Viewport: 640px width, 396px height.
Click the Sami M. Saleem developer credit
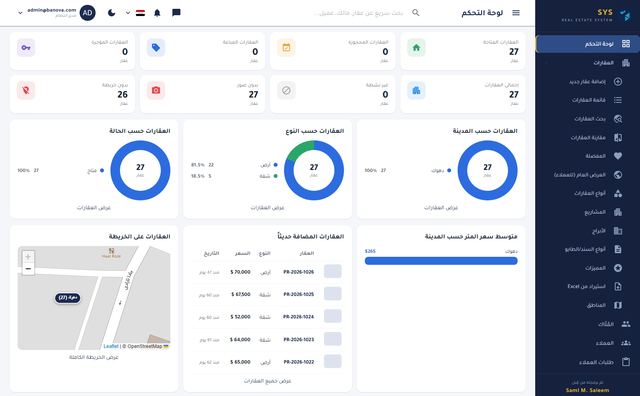pos(587,390)
